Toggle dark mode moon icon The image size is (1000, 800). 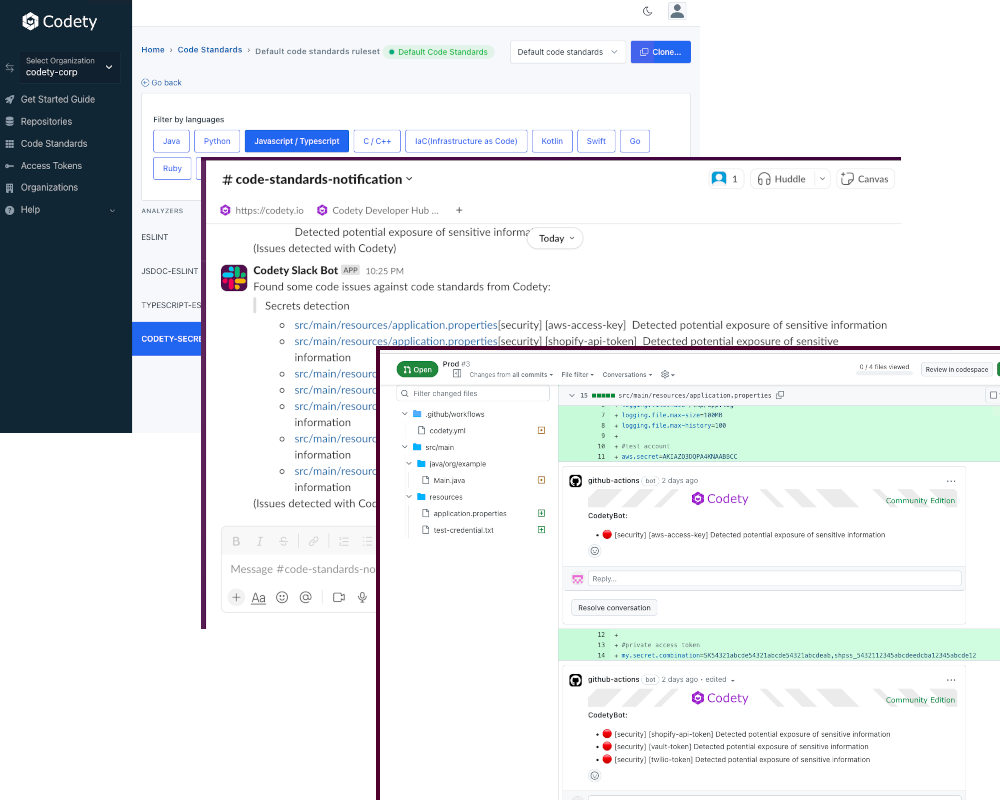(x=647, y=11)
